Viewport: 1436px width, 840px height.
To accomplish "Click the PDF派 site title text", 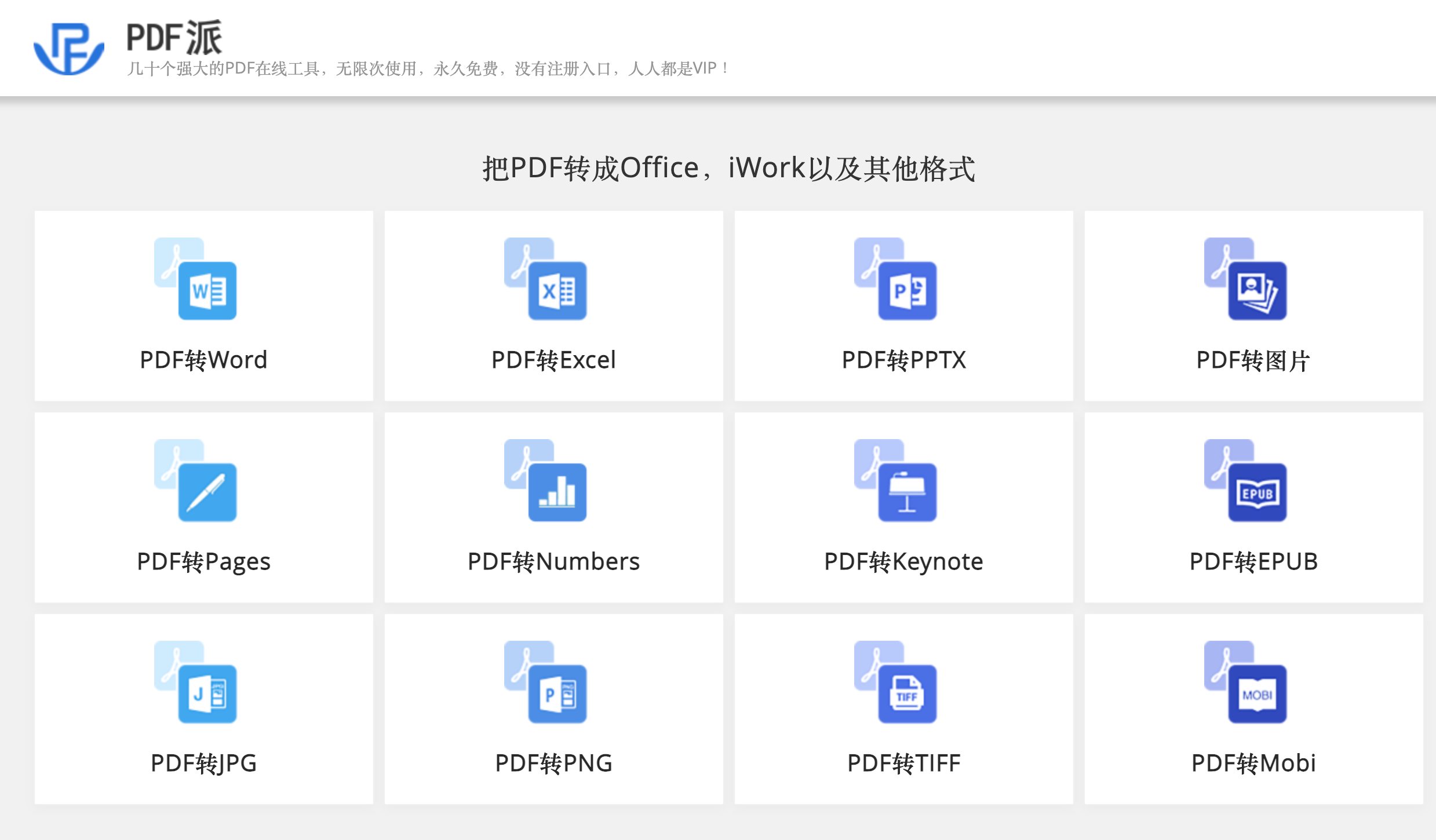I will tap(174, 38).
